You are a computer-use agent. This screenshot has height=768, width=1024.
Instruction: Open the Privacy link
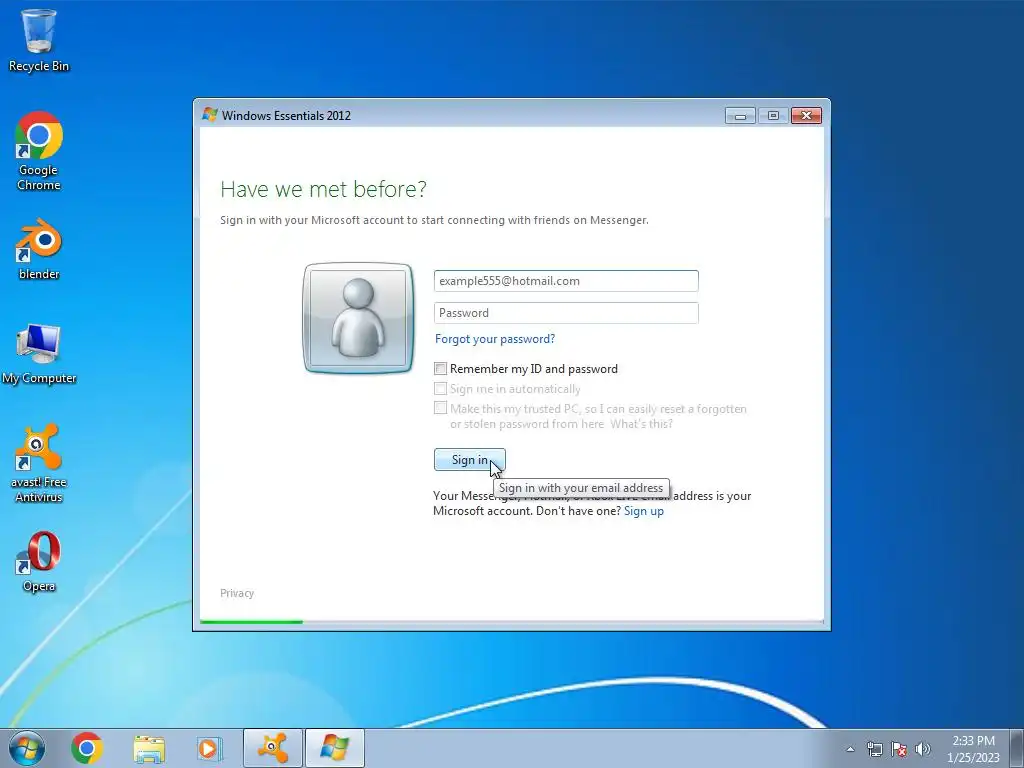click(x=237, y=593)
